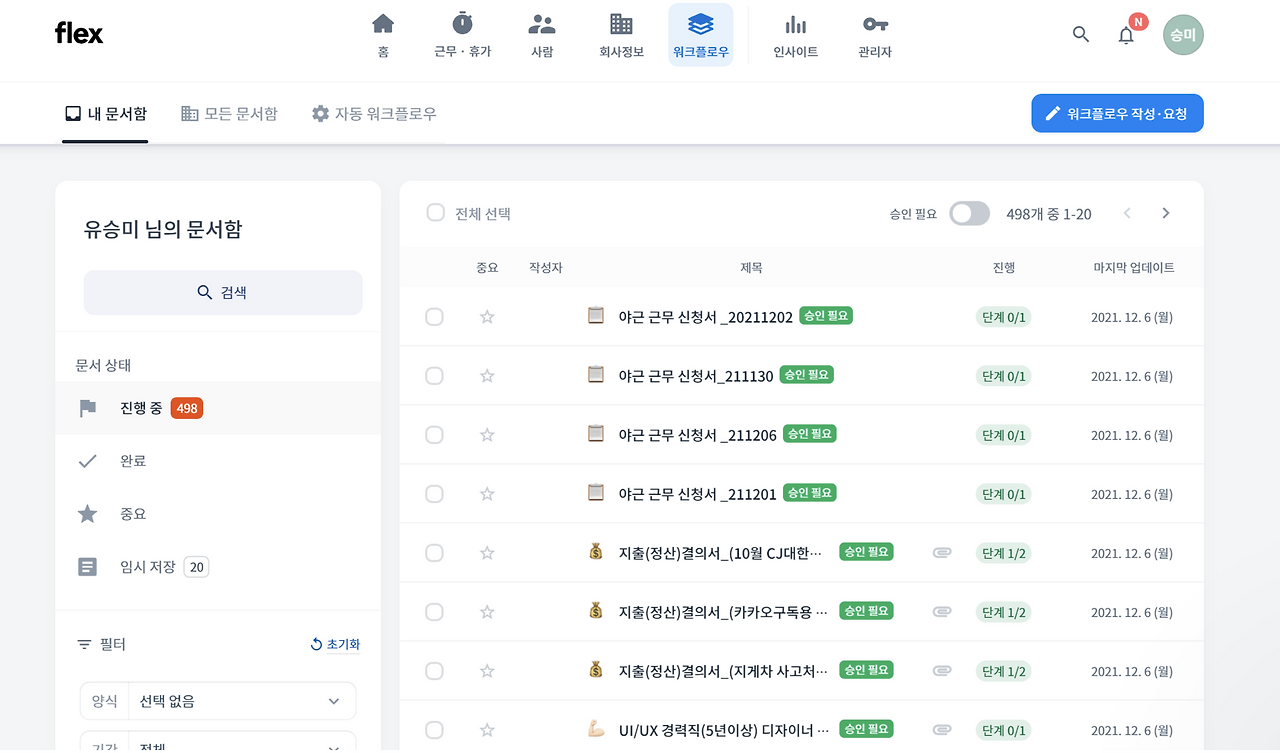This screenshot has height=753, width=1280.
Task: Switch to 모든 문서함 tab
Action: tap(229, 113)
